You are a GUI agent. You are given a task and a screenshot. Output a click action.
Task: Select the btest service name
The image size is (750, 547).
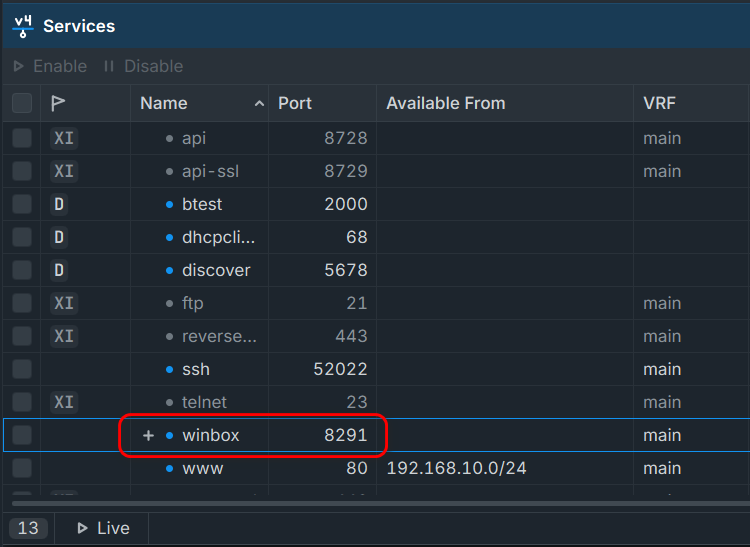(x=202, y=204)
